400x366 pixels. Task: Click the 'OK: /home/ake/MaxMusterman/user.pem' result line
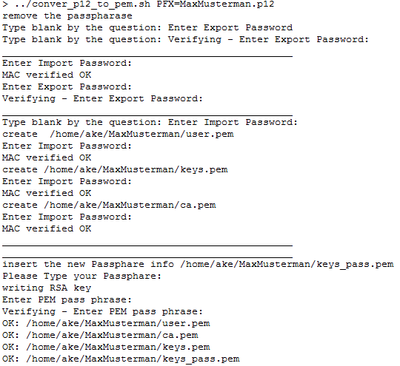pyautogui.click(x=106, y=323)
